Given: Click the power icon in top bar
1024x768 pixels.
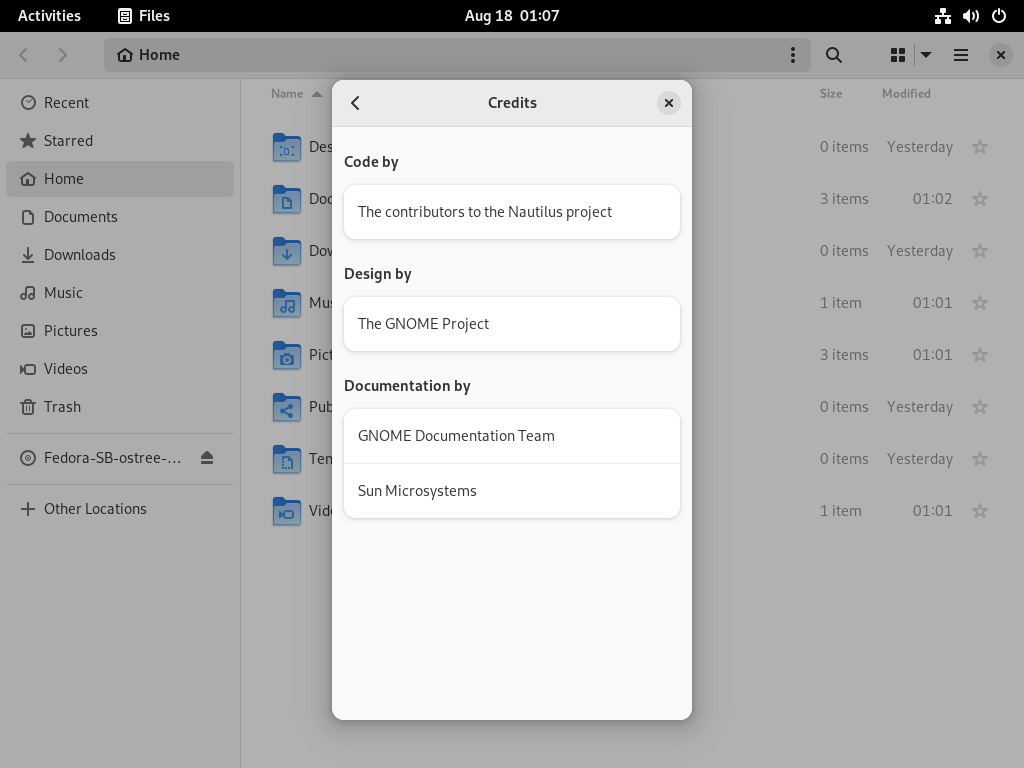Looking at the screenshot, I should (999, 16).
